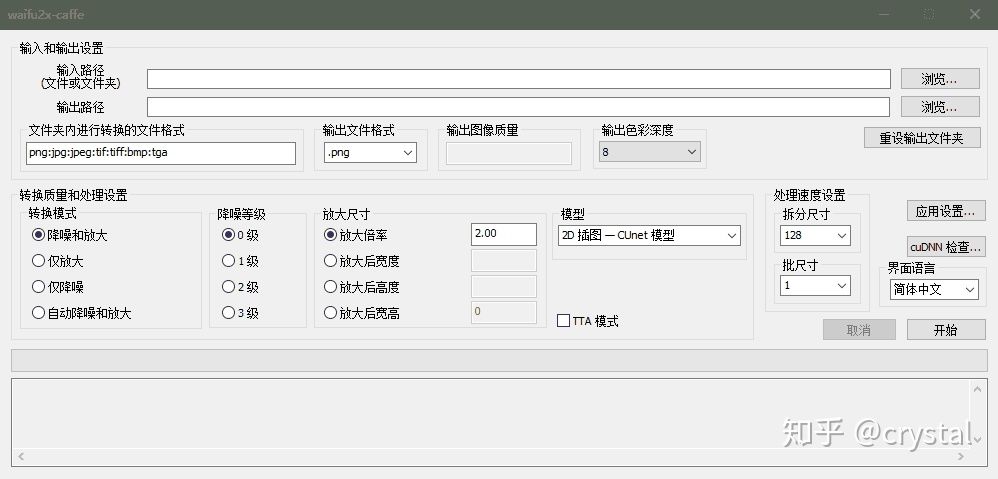Close the waifu2x-caffe window
This screenshot has height=479, width=998.
pos(974,14)
